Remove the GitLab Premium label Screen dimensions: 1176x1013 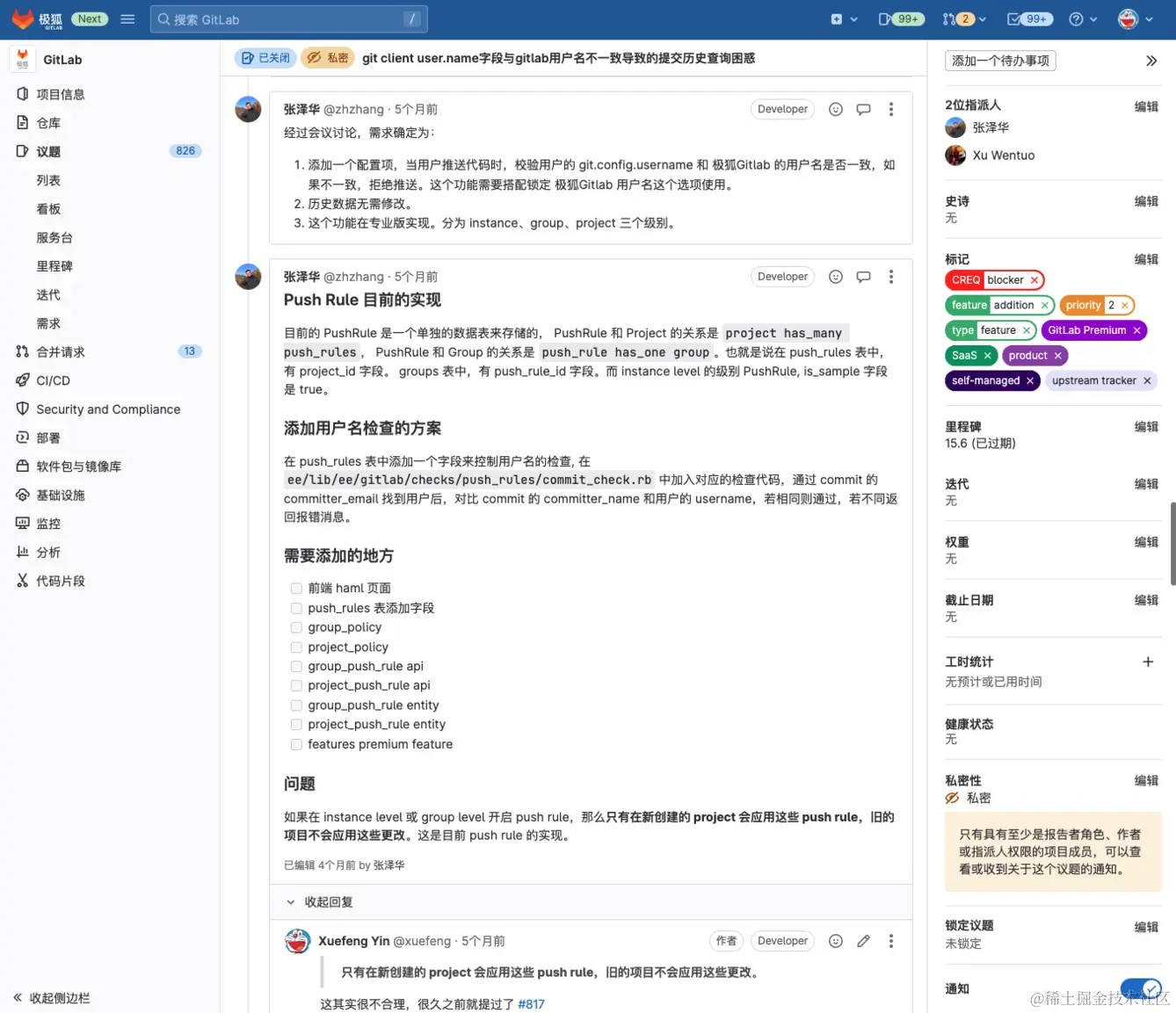pos(1136,330)
